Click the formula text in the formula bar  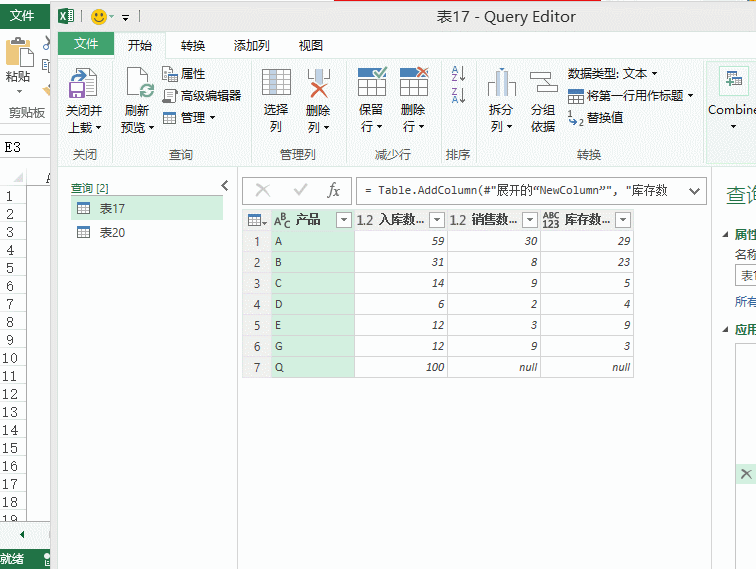tap(516, 190)
